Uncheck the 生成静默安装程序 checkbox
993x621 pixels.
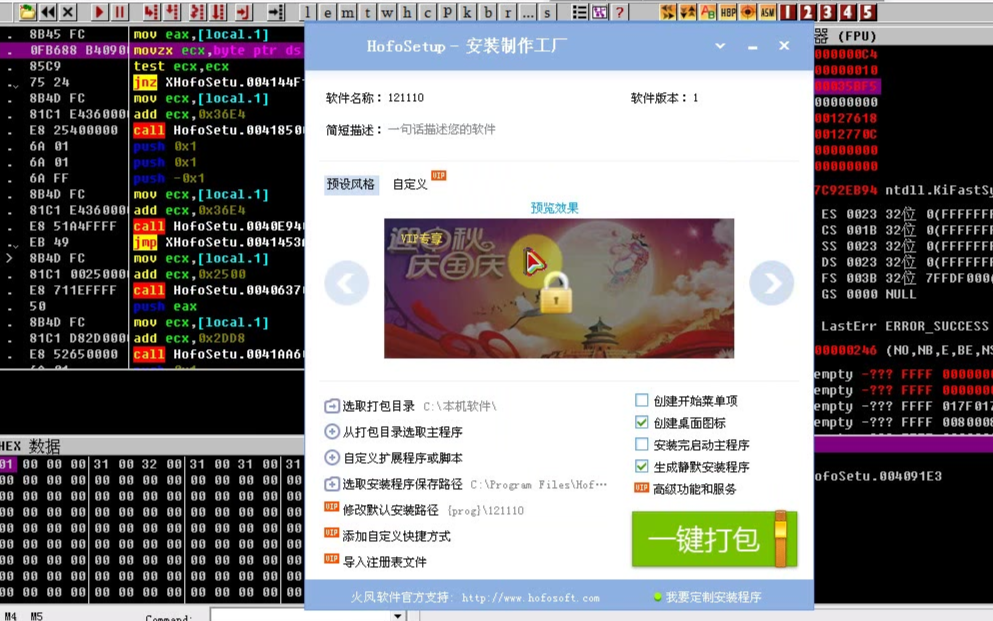(x=642, y=467)
